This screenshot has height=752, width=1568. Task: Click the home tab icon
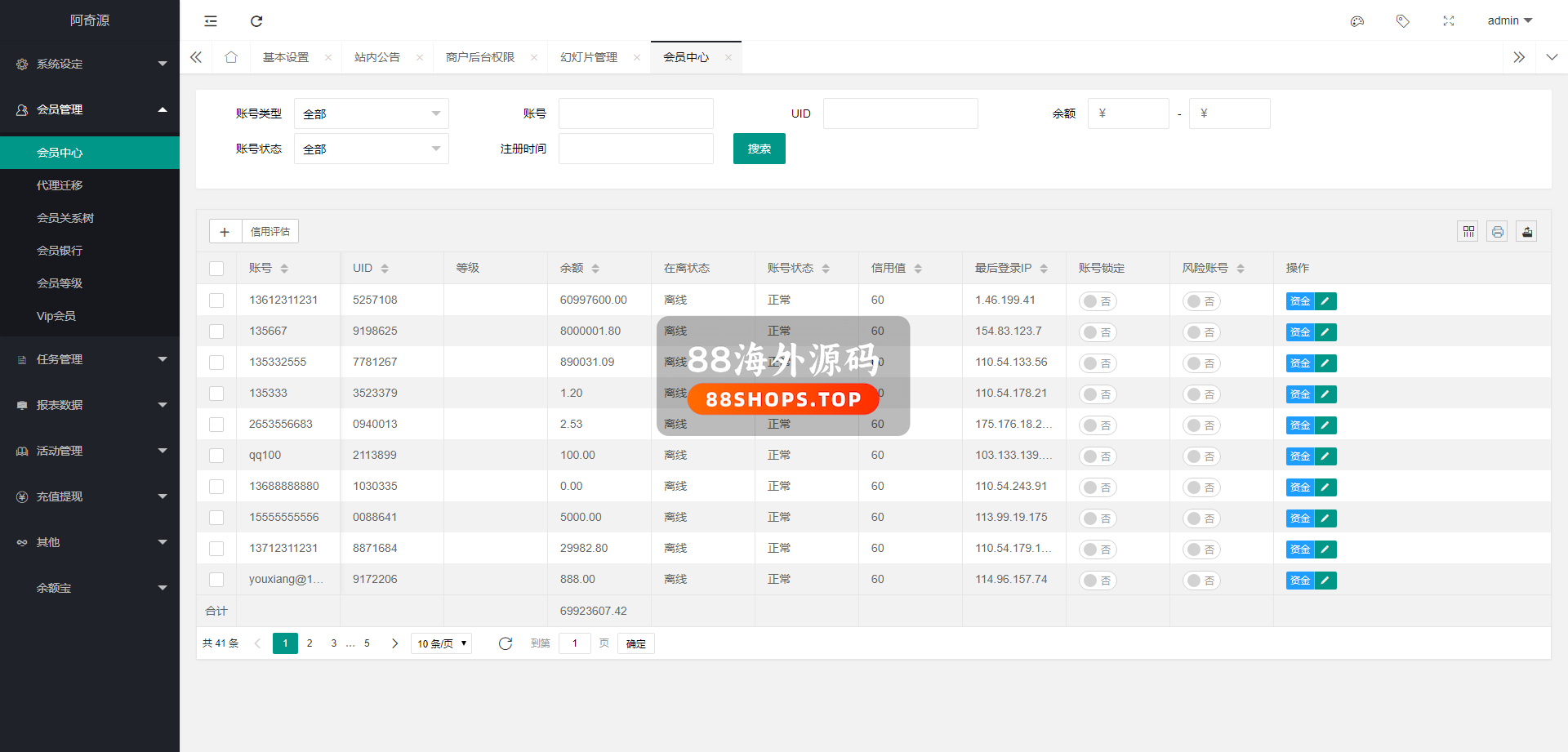point(231,57)
